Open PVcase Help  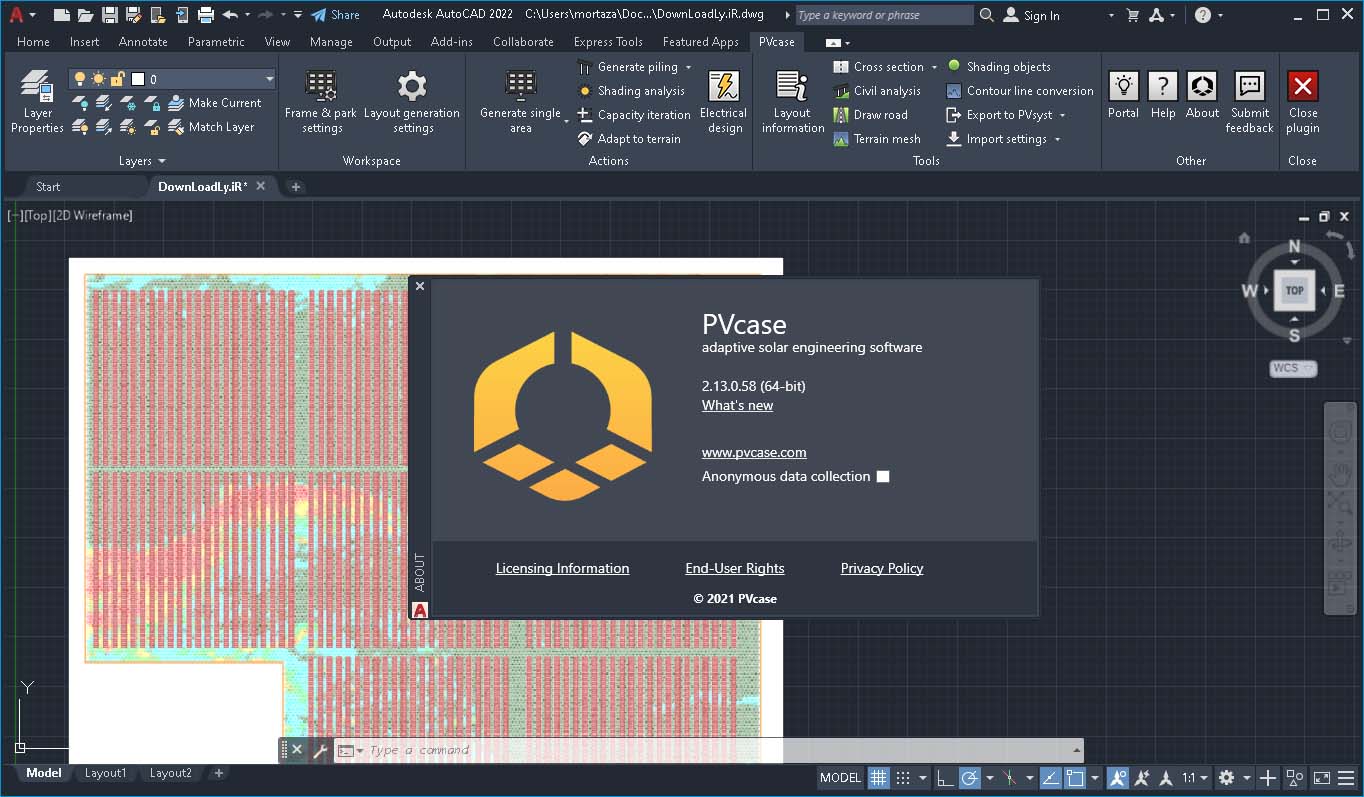1163,96
